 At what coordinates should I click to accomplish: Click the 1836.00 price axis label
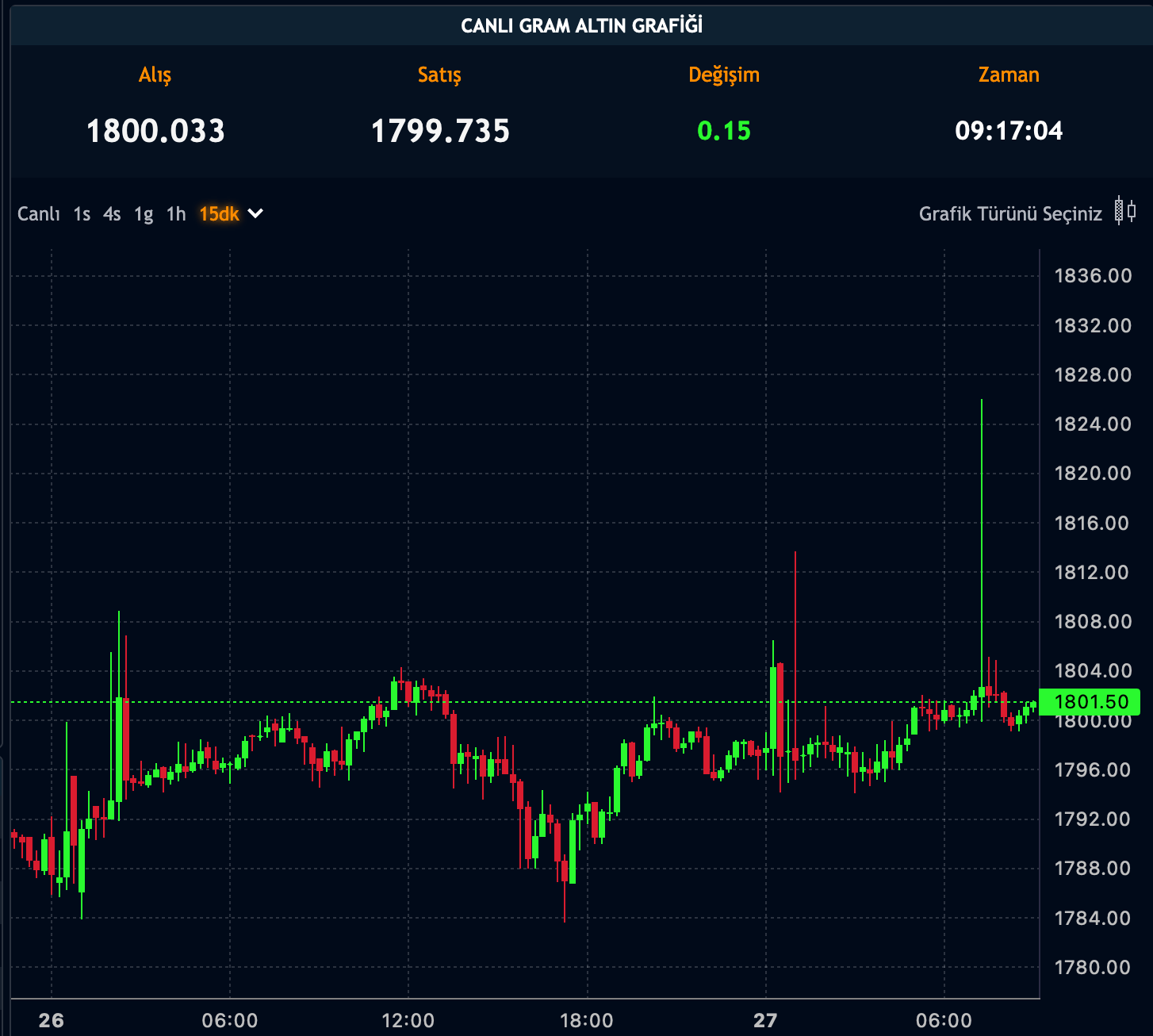click(x=1093, y=276)
